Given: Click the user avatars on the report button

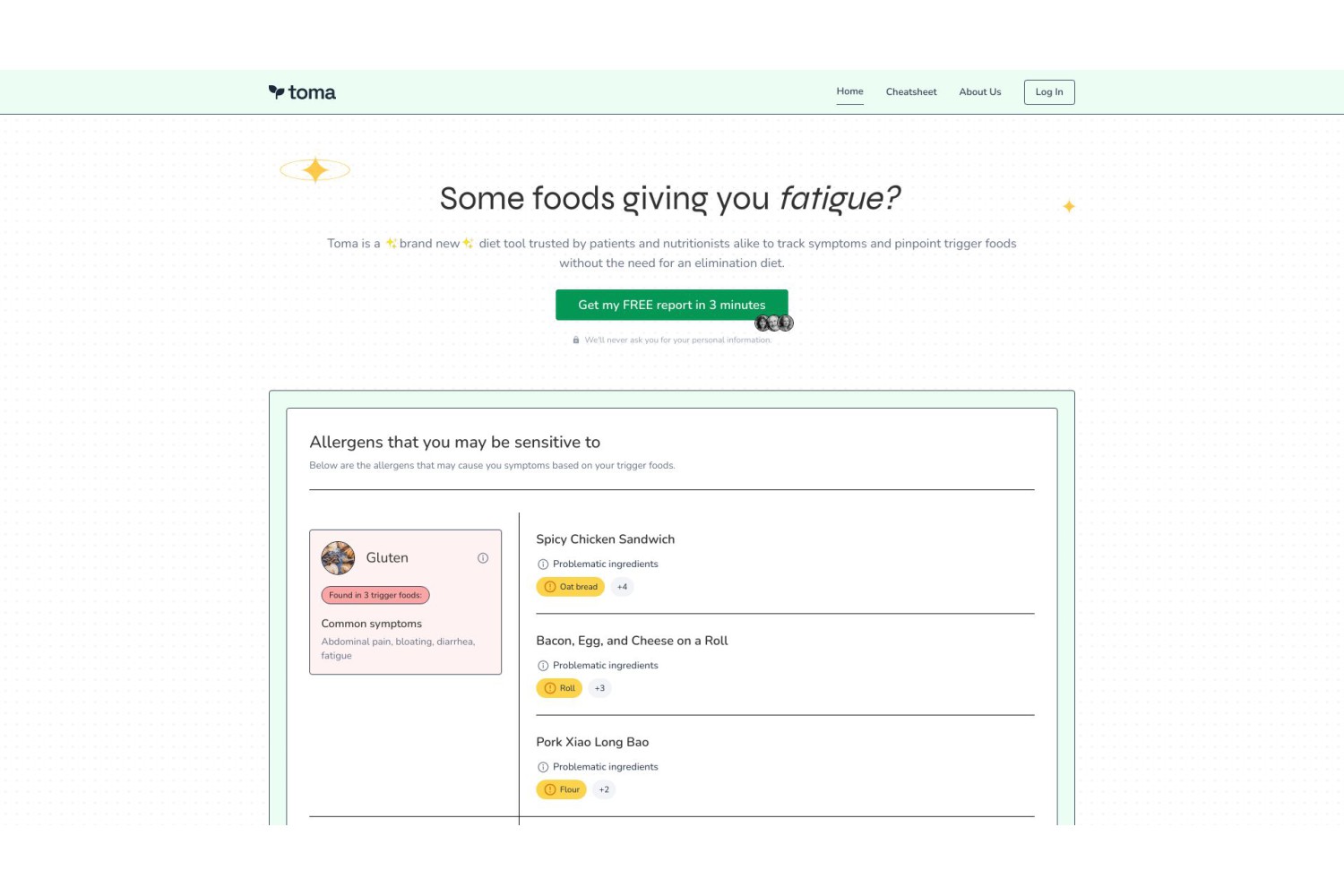Looking at the screenshot, I should click(774, 323).
